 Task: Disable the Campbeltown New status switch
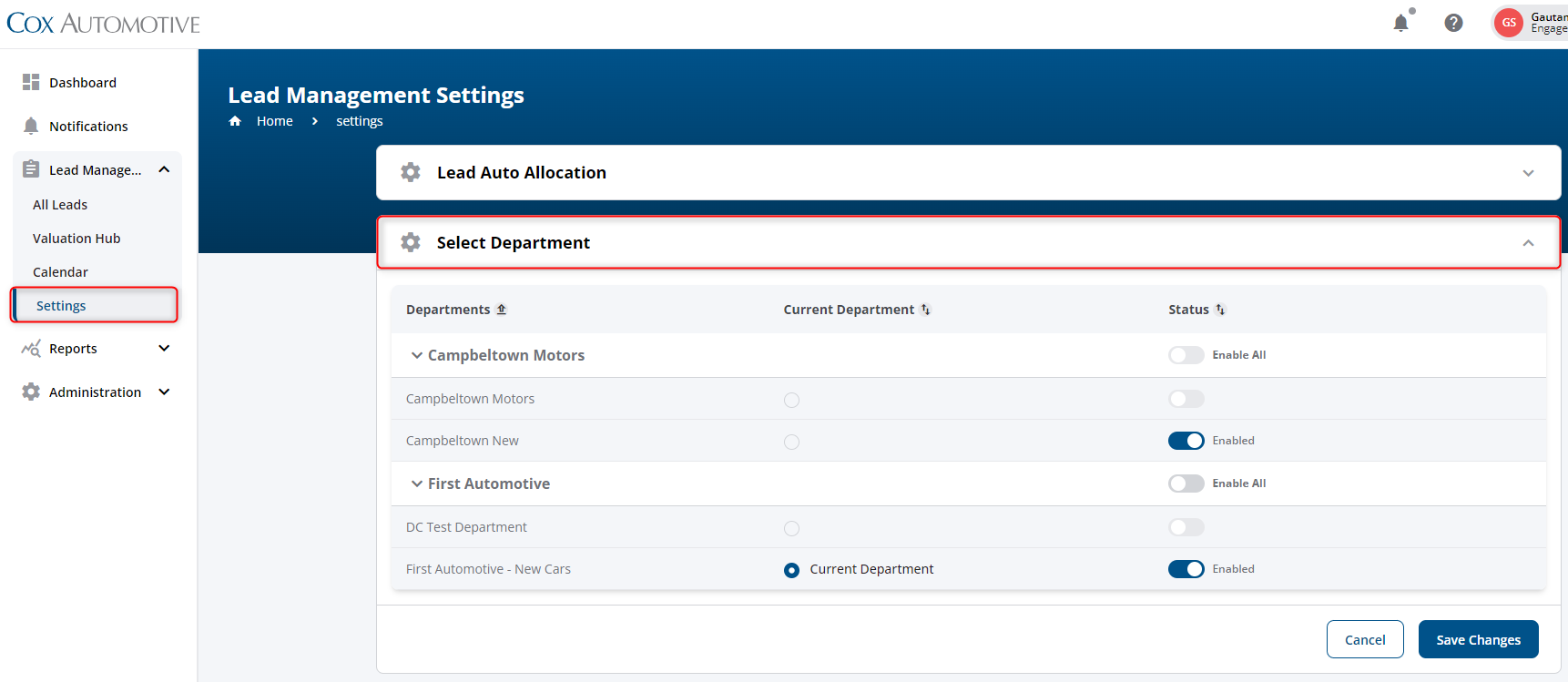(1186, 441)
